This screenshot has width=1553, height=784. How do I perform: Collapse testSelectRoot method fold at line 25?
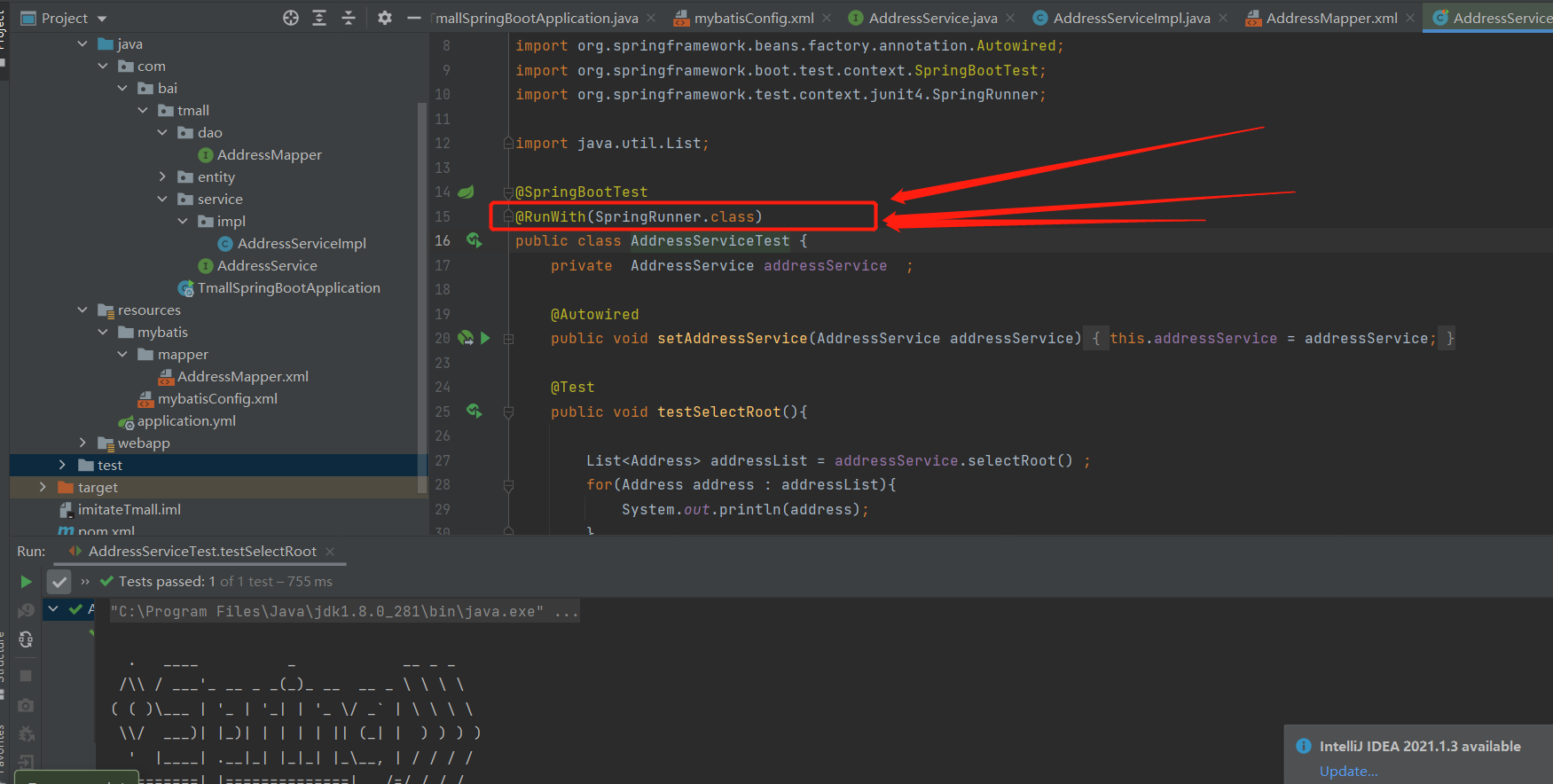click(508, 412)
